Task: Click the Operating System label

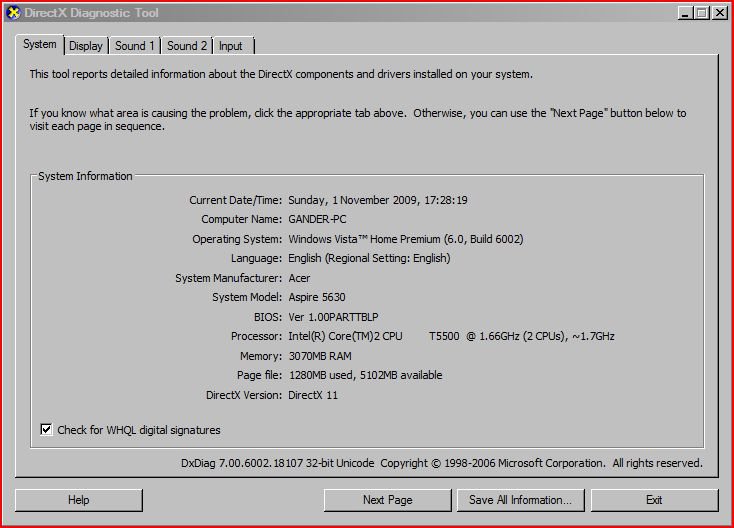Action: click(237, 239)
